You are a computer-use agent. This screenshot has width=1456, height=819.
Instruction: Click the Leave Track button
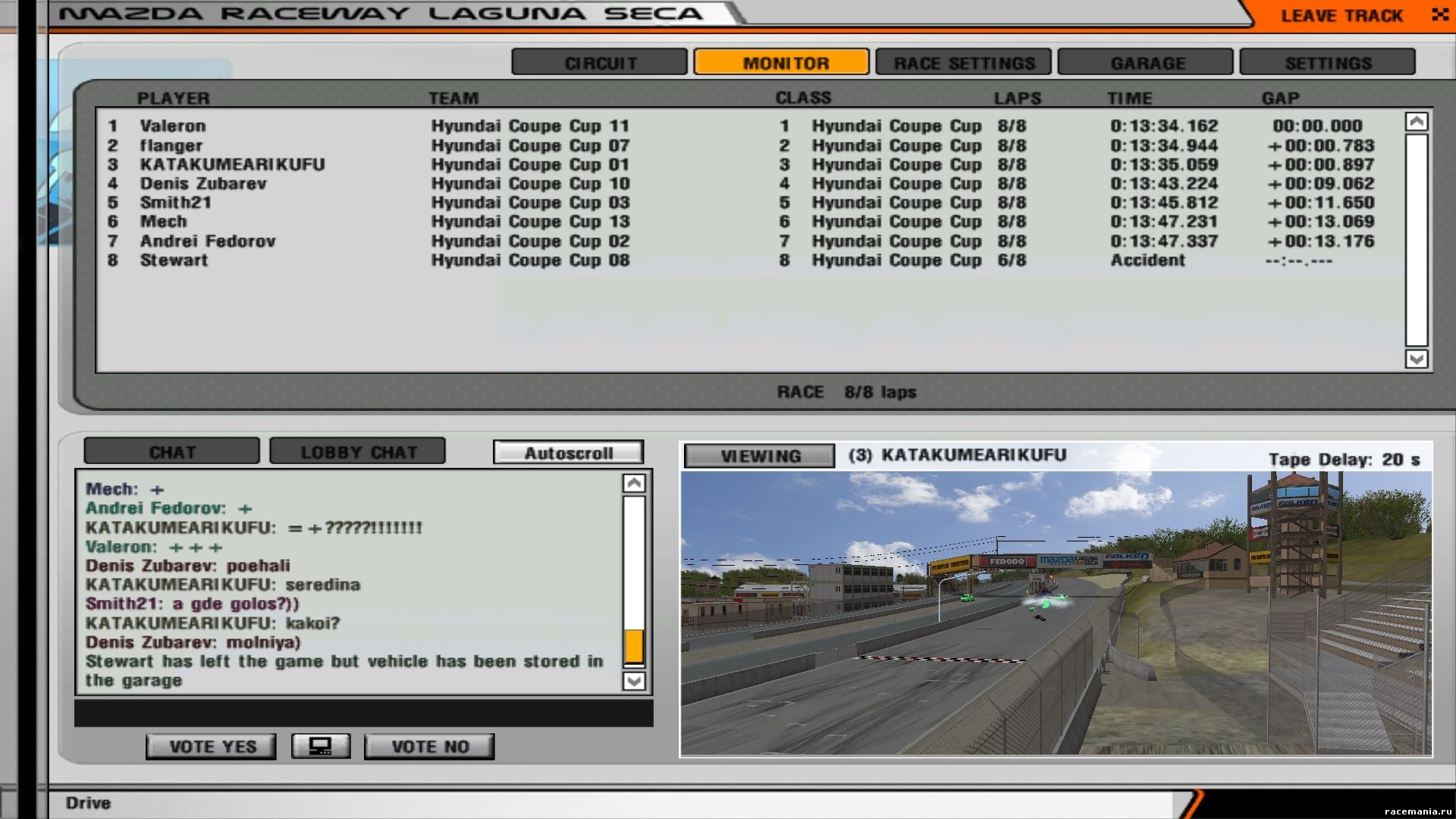(x=1341, y=15)
